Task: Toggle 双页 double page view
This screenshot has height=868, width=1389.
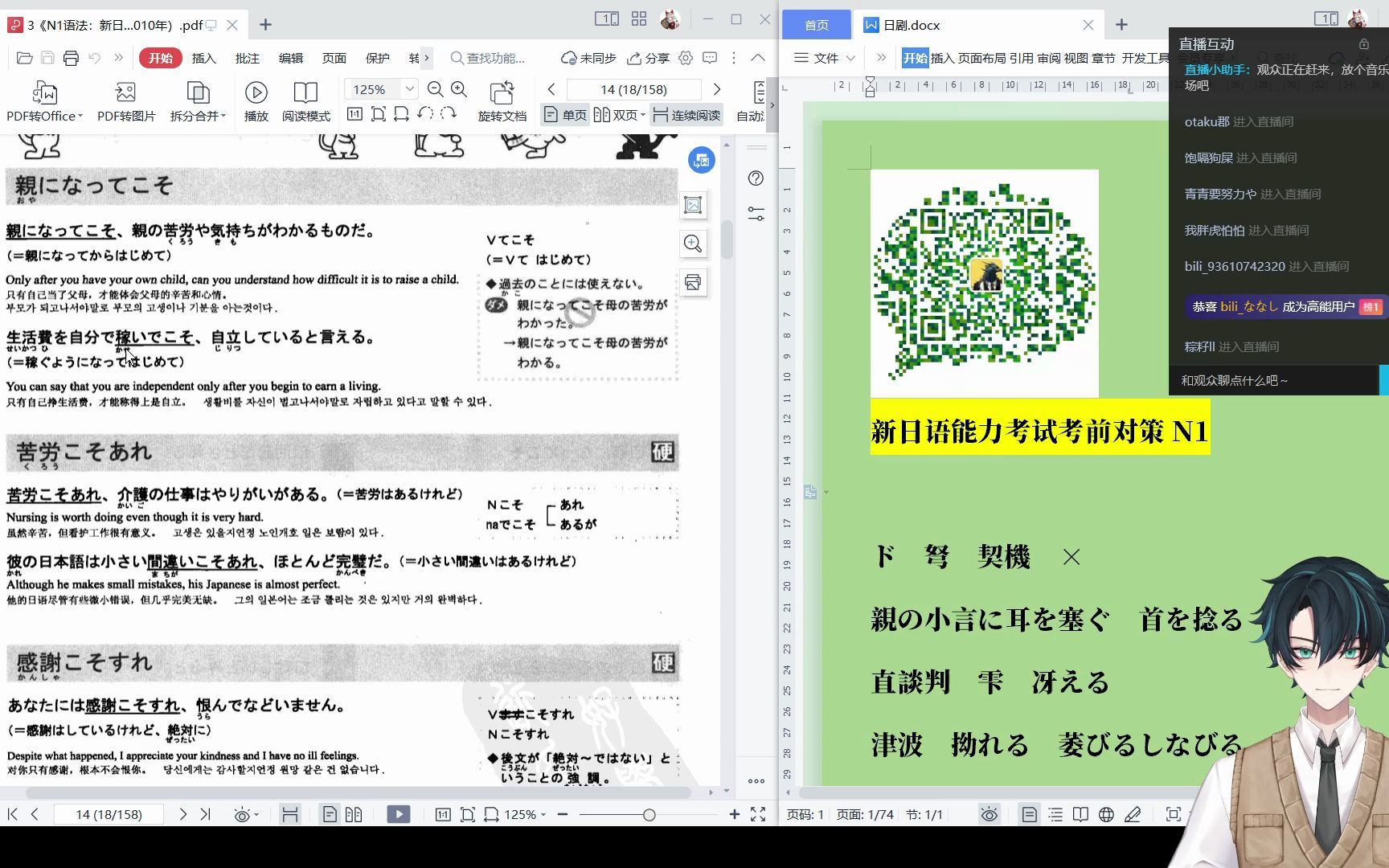Action: tap(616, 115)
